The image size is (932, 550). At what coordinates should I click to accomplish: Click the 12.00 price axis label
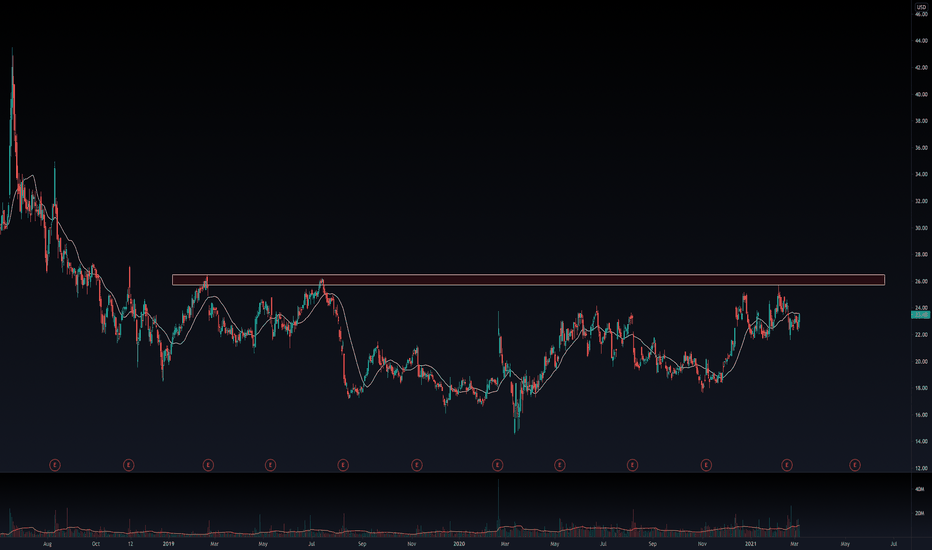tap(921, 469)
